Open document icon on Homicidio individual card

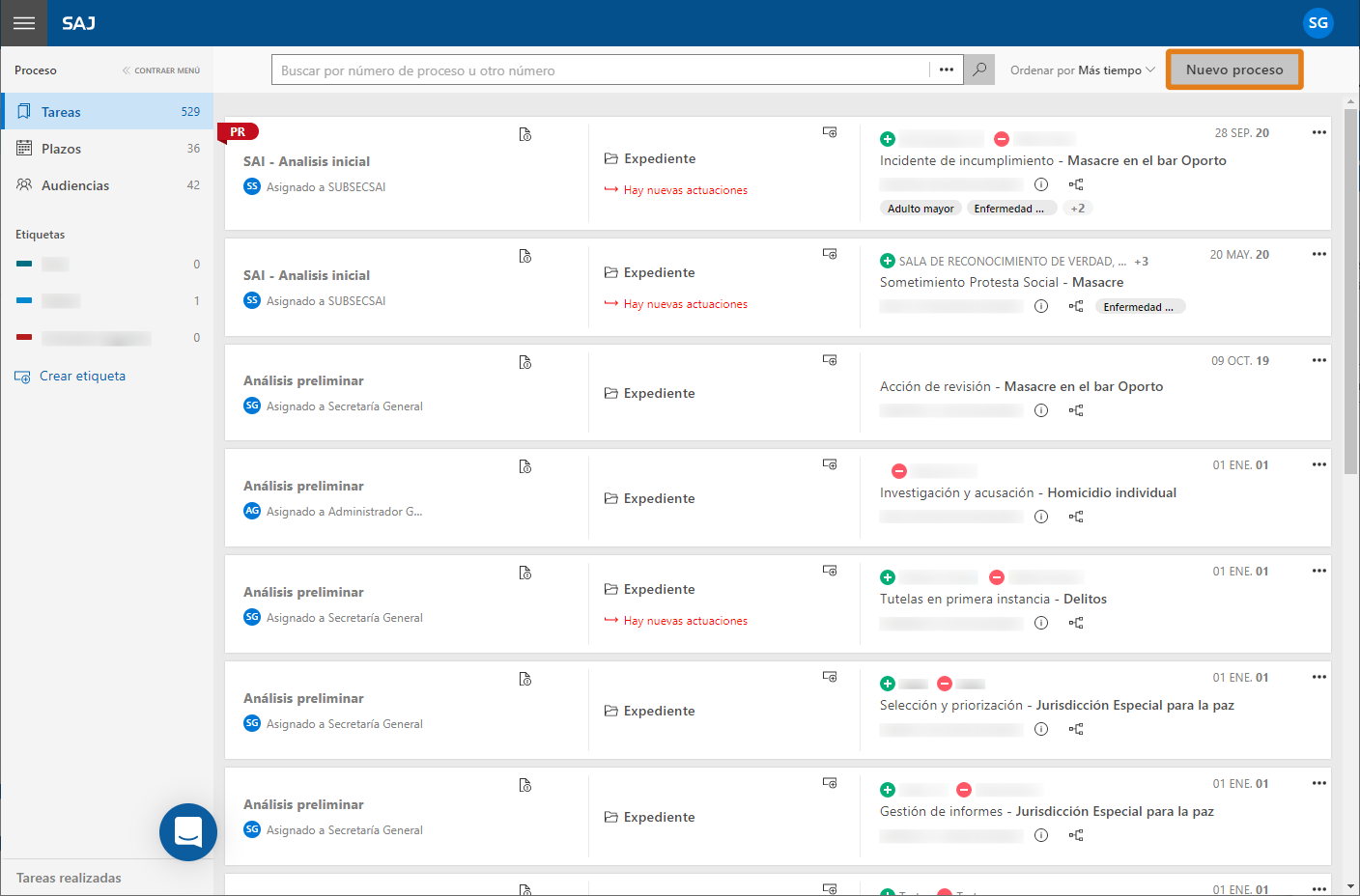[525, 466]
